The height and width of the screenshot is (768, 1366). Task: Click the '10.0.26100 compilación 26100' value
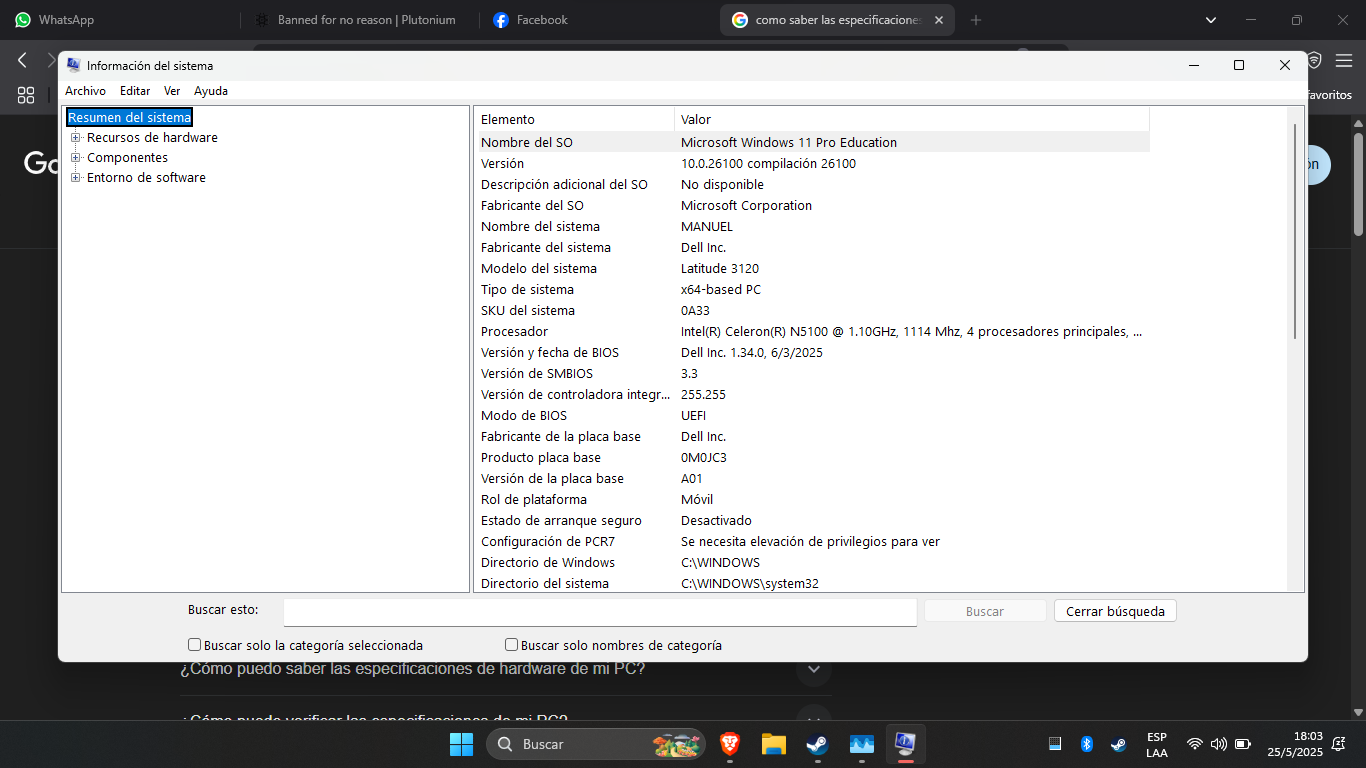coord(768,164)
